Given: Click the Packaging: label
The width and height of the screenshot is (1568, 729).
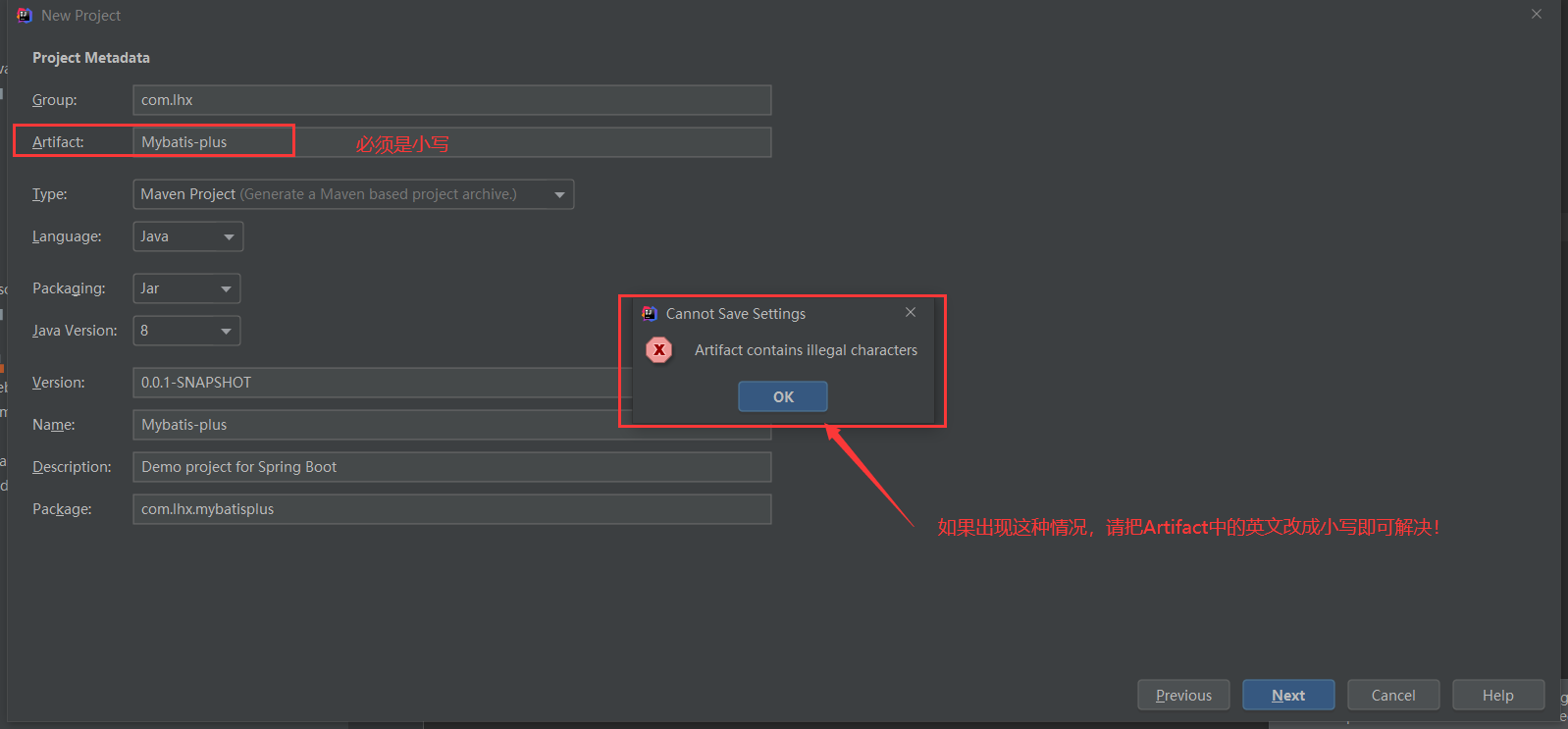Looking at the screenshot, I should click(x=69, y=288).
